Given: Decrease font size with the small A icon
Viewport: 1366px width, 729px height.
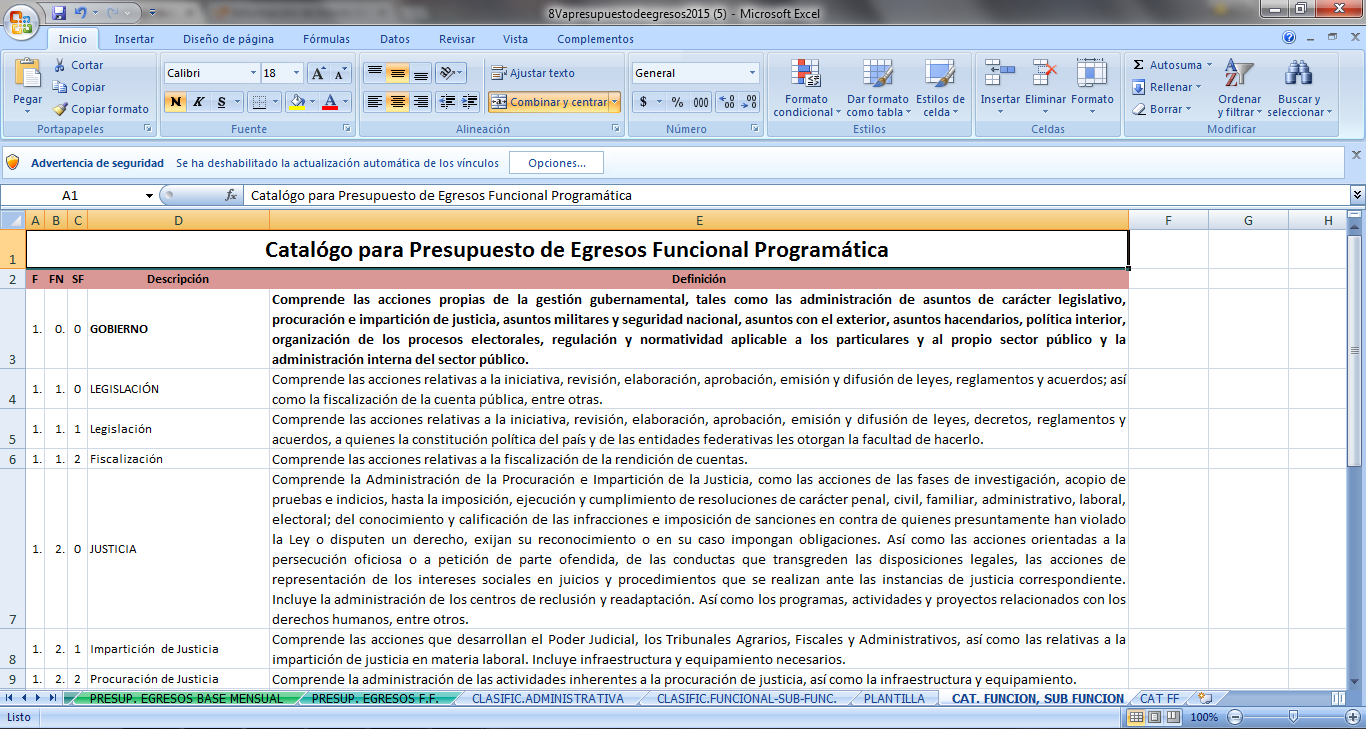Looking at the screenshot, I should 340,73.
